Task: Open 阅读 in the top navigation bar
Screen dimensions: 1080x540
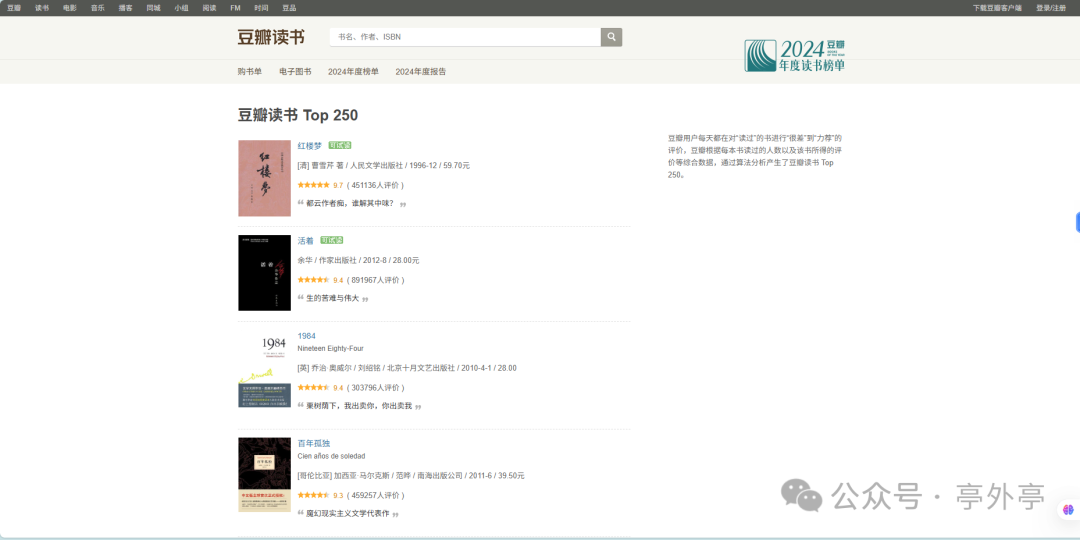Action: click(209, 8)
